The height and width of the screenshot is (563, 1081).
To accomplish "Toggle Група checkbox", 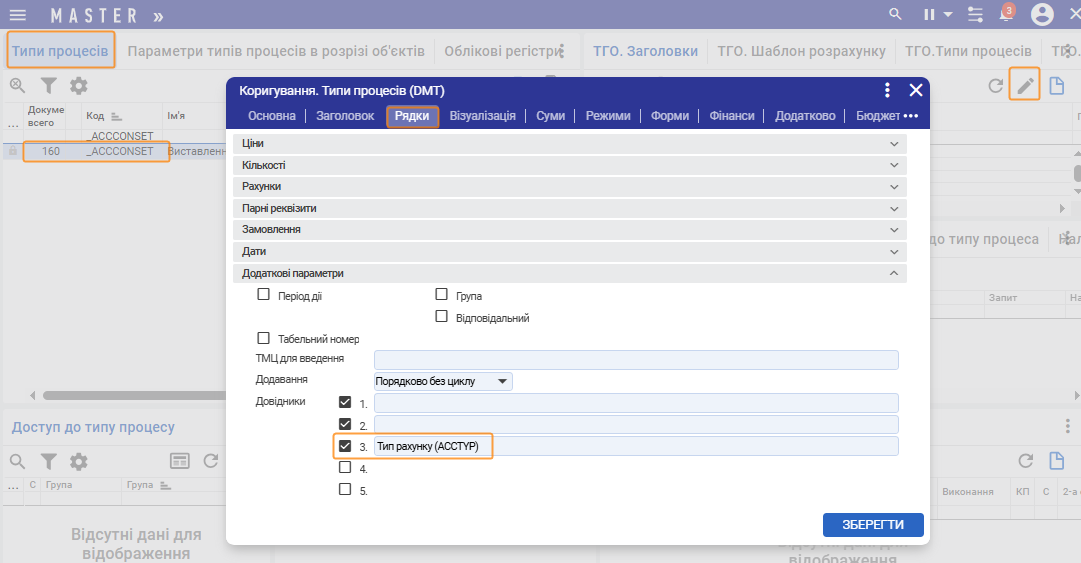I will coord(441,294).
